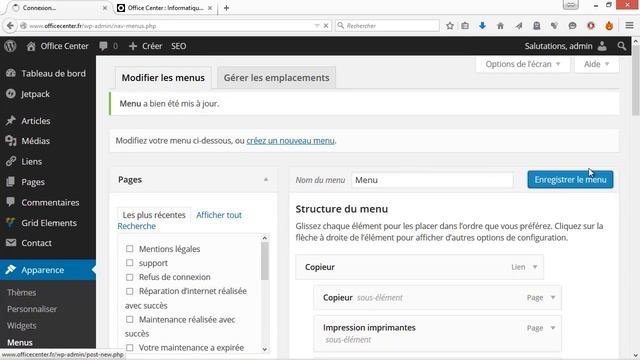Open downloads arrow icon

coord(482,26)
